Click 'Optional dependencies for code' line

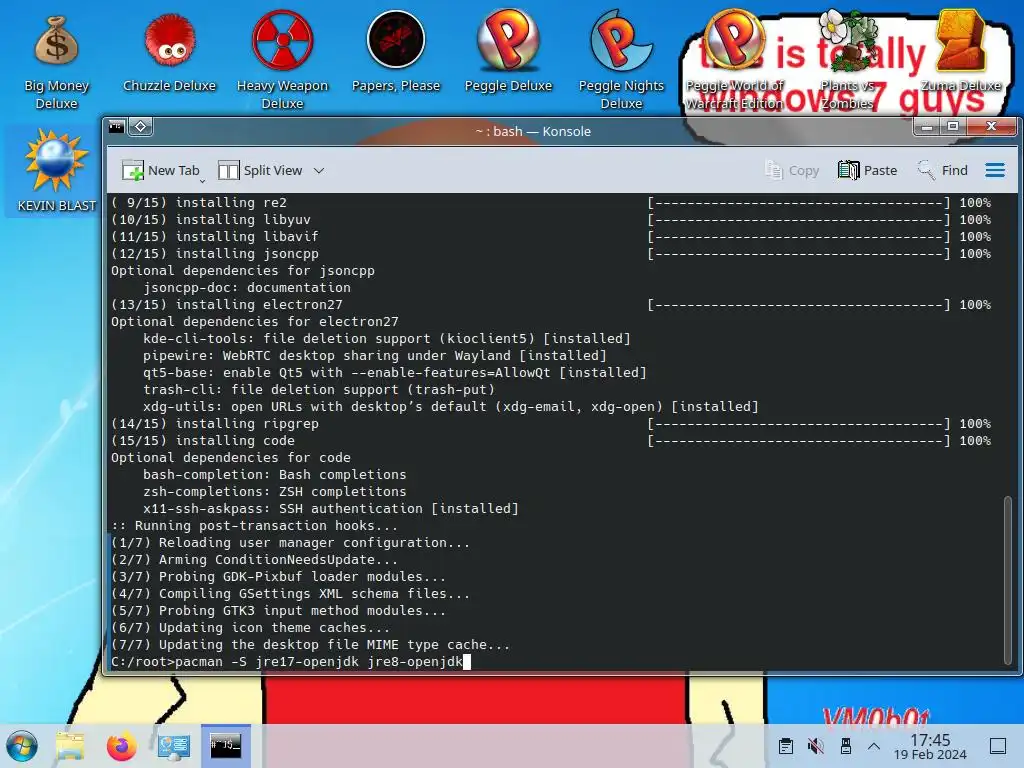click(x=231, y=458)
